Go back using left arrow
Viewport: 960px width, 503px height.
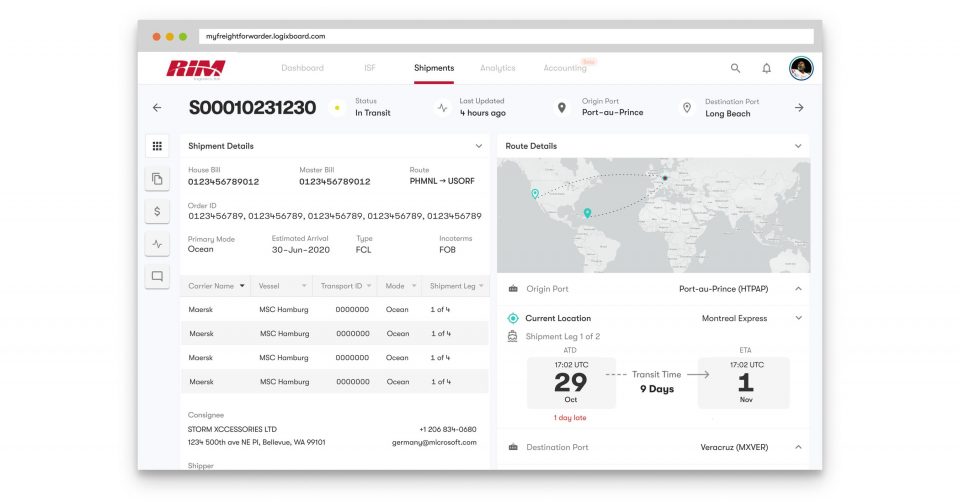click(157, 108)
